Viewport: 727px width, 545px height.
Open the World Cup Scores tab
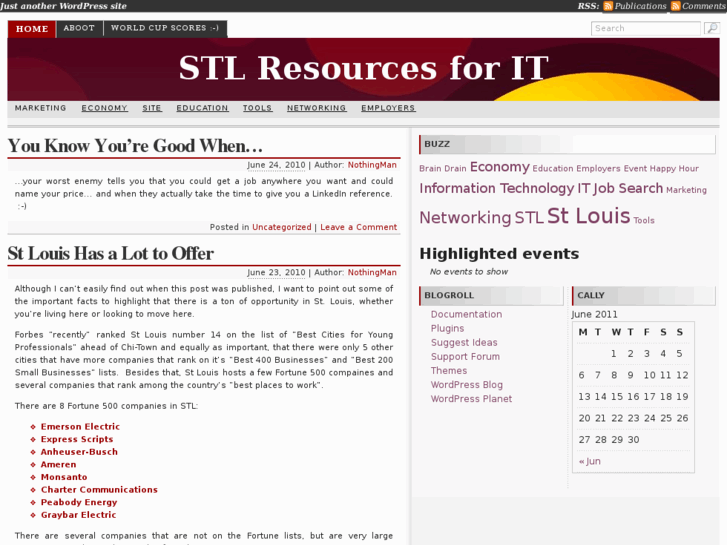coord(165,28)
